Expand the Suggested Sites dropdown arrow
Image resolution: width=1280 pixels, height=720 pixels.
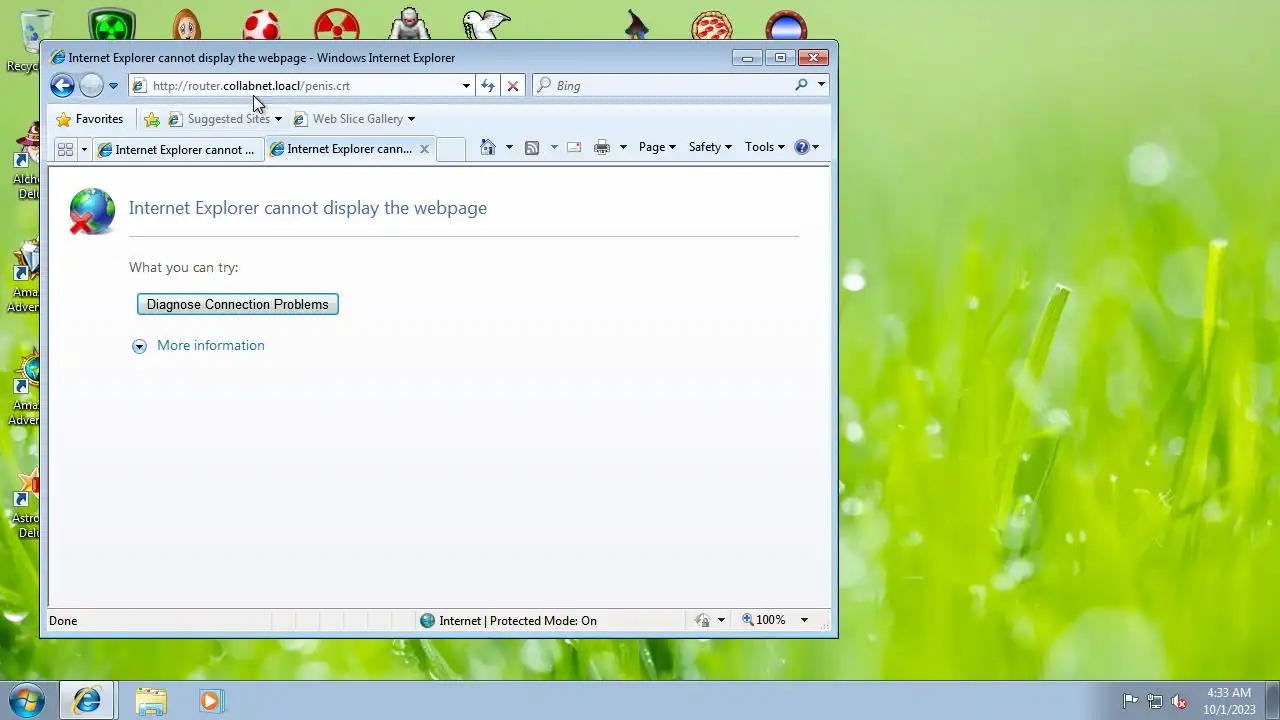click(278, 119)
